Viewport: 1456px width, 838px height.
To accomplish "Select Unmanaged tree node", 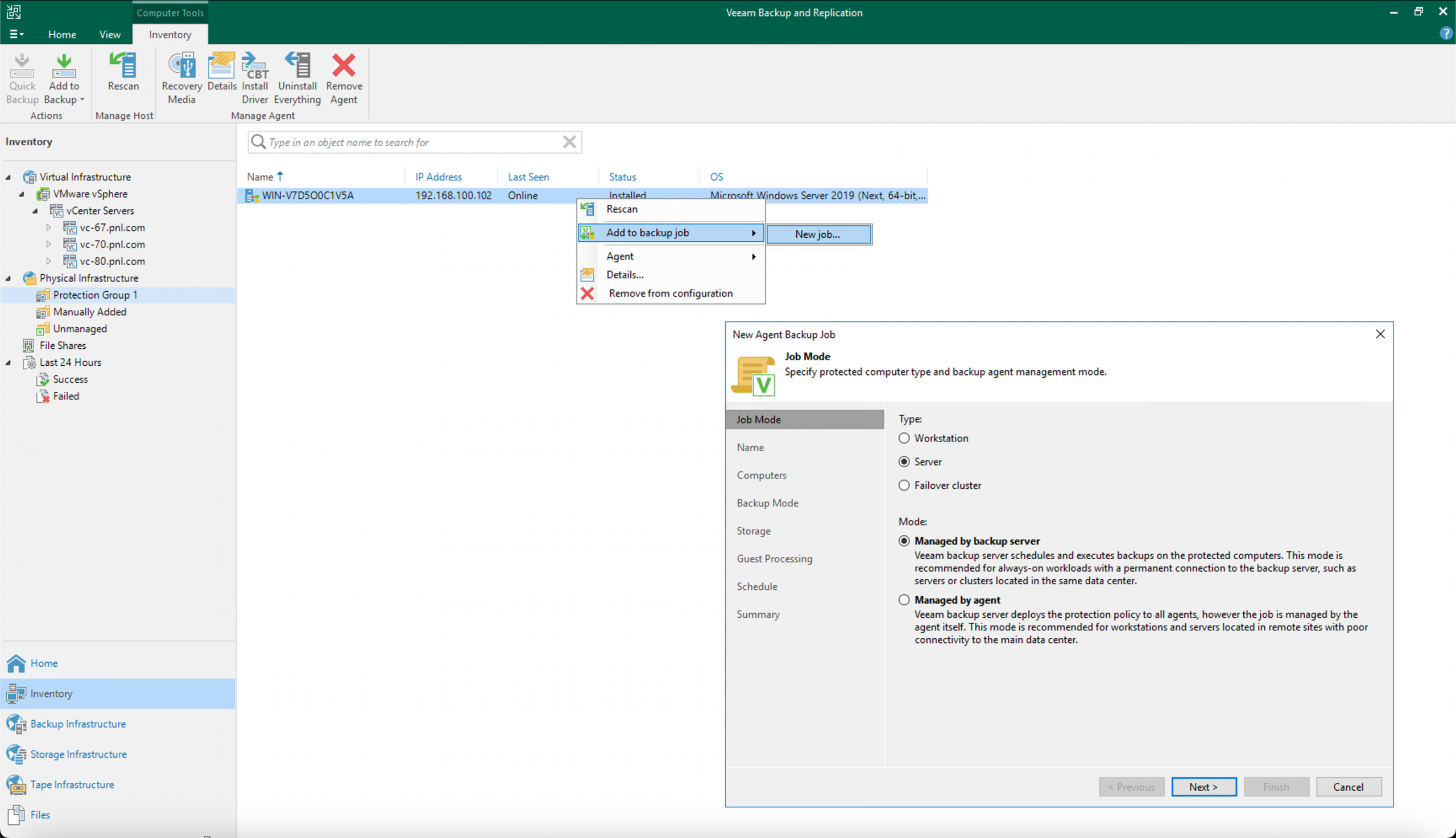I will (80, 329).
